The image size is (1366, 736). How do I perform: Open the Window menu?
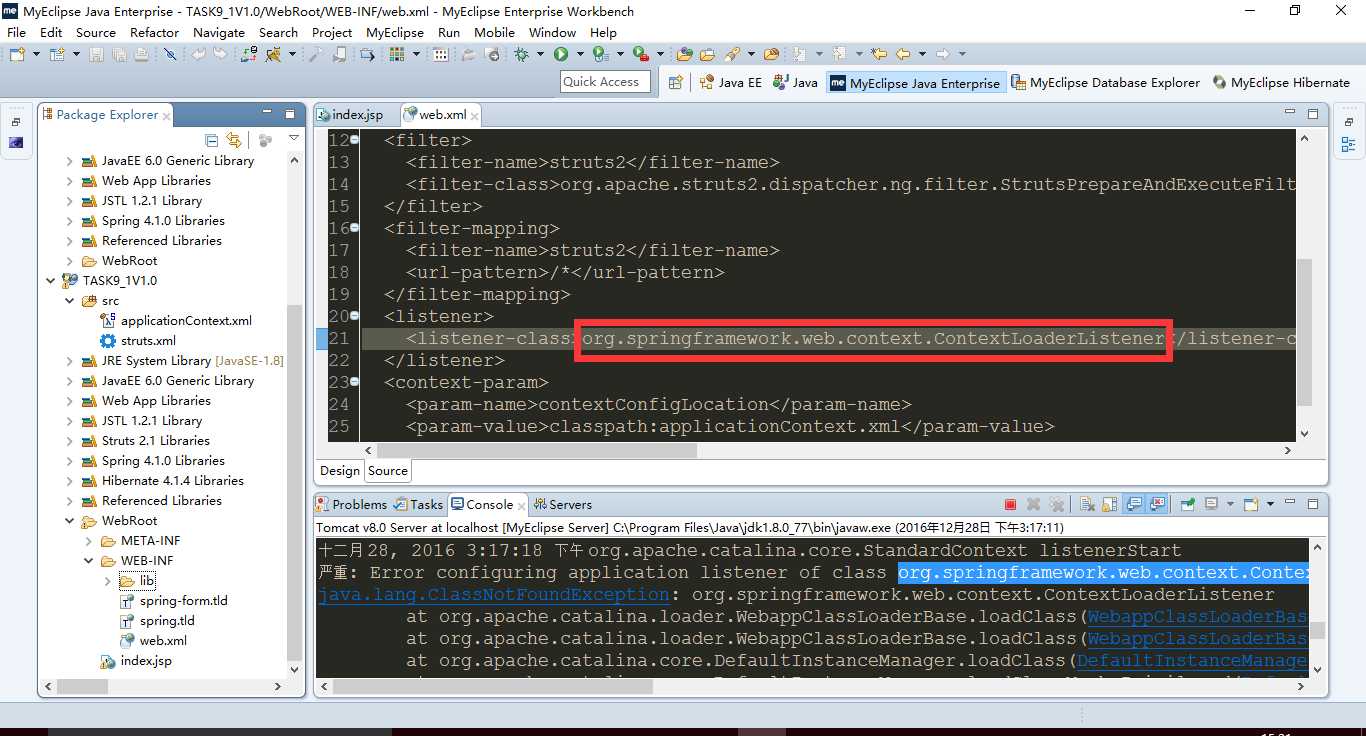point(552,32)
